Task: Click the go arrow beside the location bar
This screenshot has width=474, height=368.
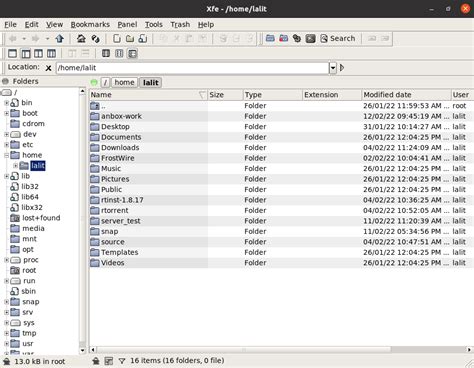Action: (x=342, y=68)
